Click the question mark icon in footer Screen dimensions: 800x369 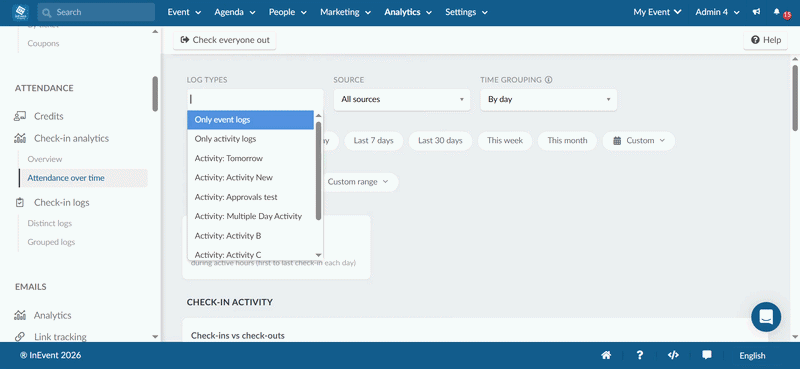640,355
